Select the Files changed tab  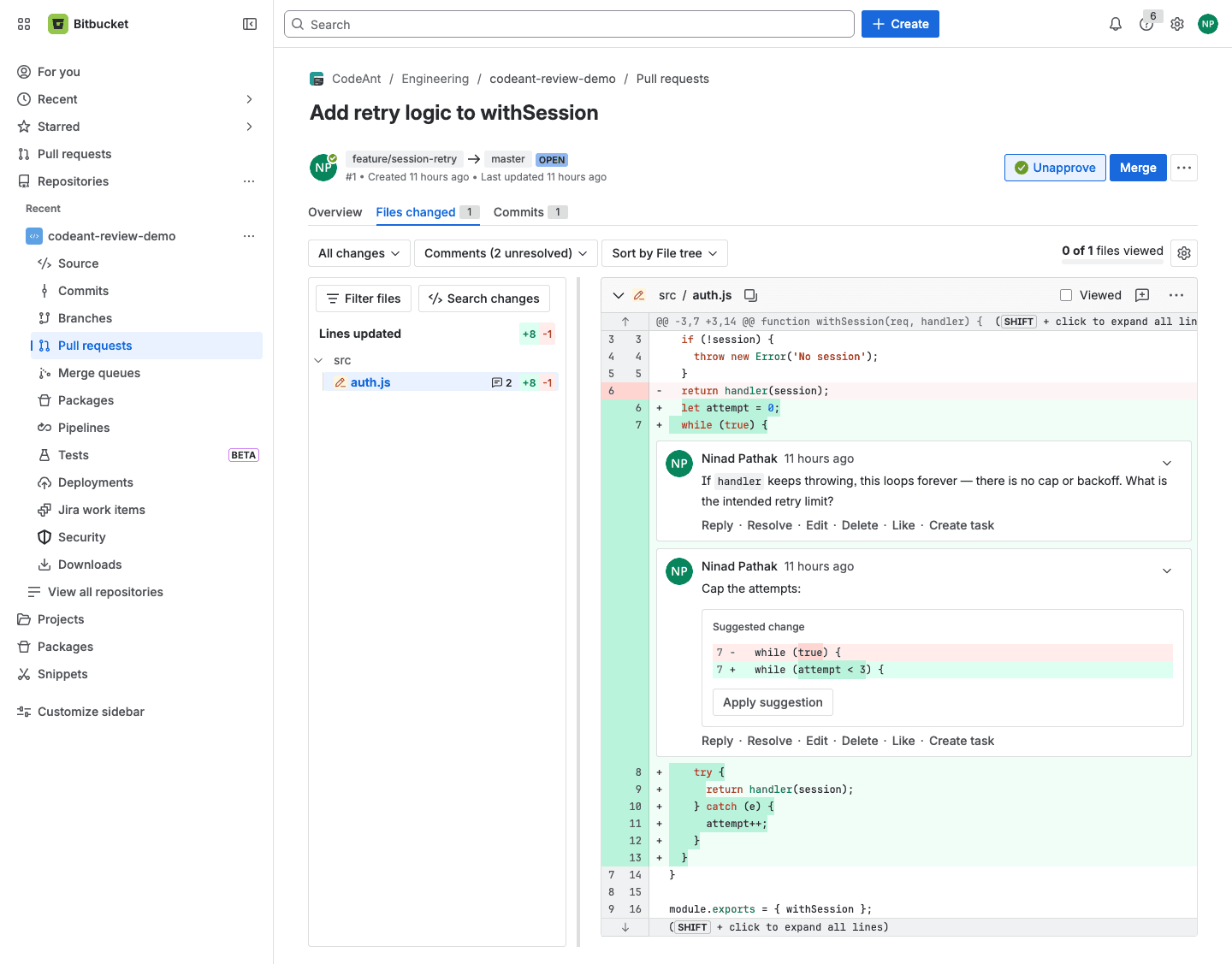[428, 212]
